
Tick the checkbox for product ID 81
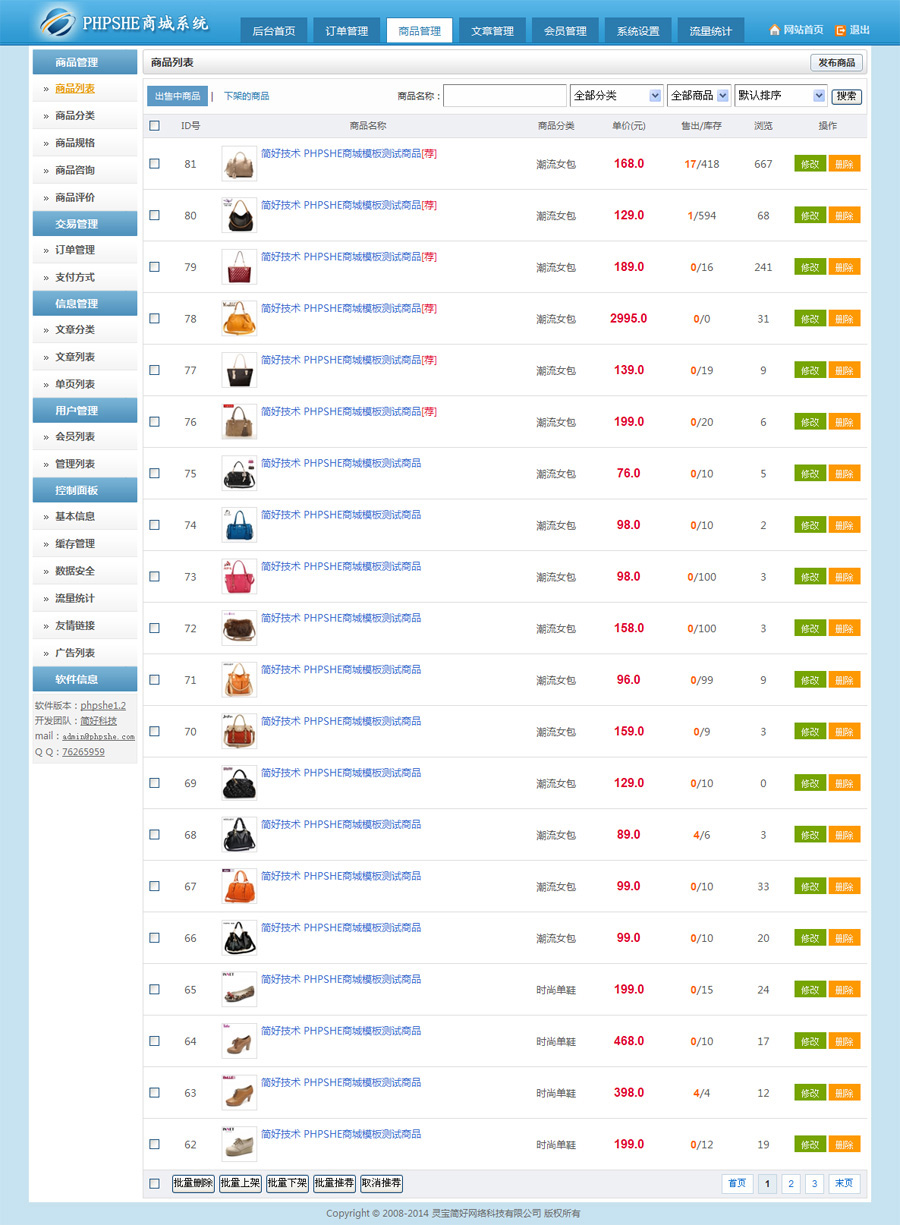pyautogui.click(x=154, y=164)
